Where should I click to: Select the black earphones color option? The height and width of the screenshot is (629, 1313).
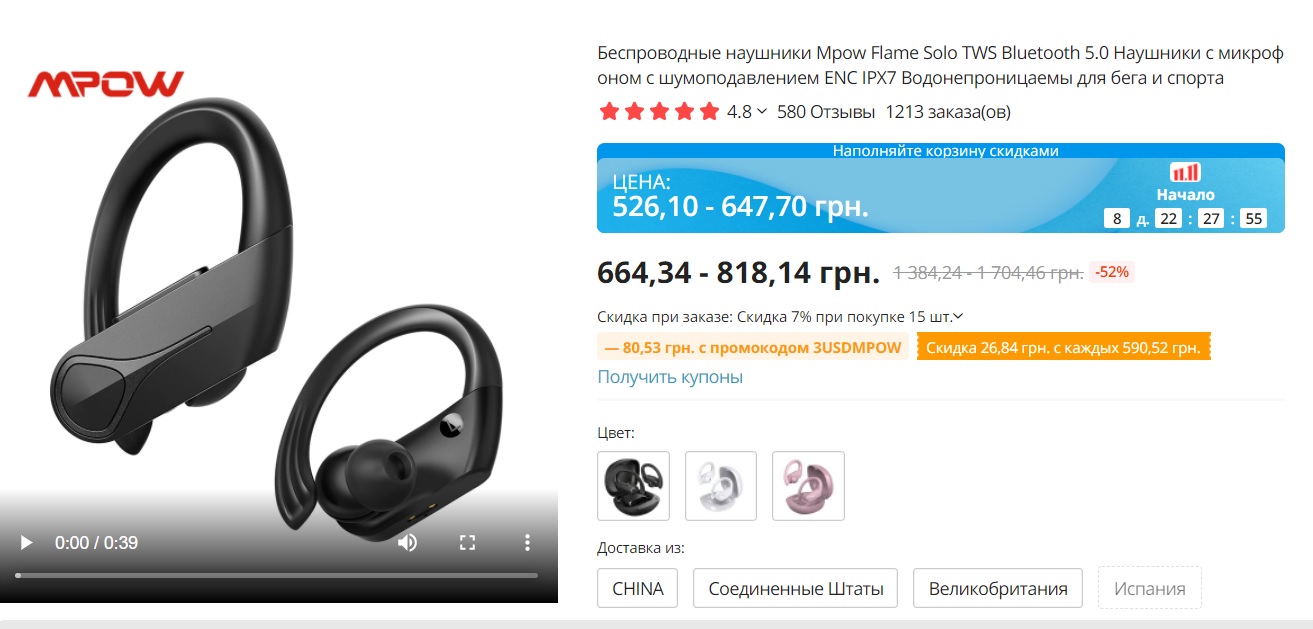coord(634,486)
